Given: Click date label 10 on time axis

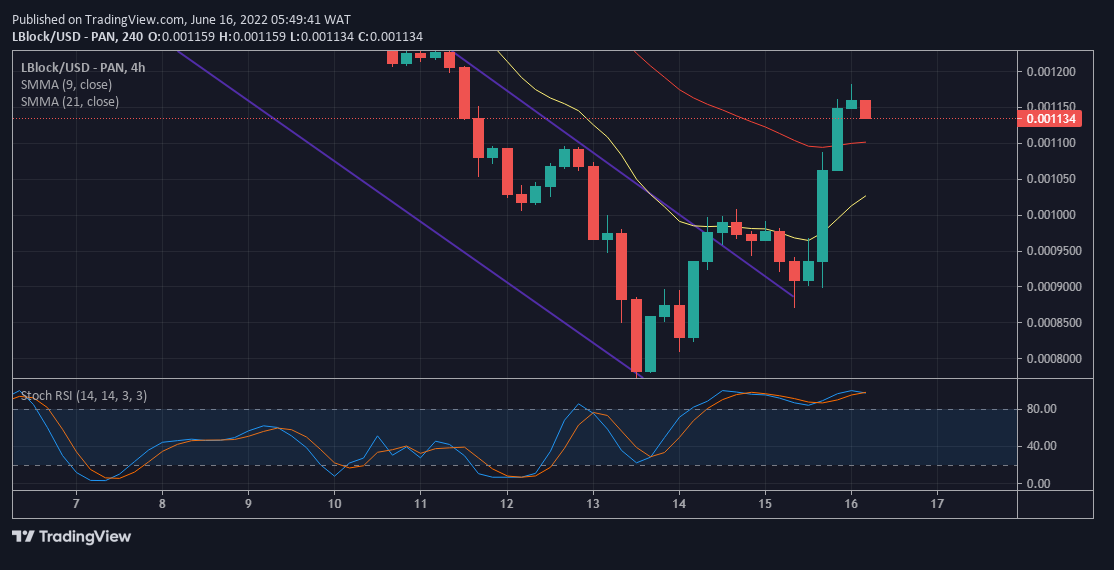Looking at the screenshot, I should [335, 504].
